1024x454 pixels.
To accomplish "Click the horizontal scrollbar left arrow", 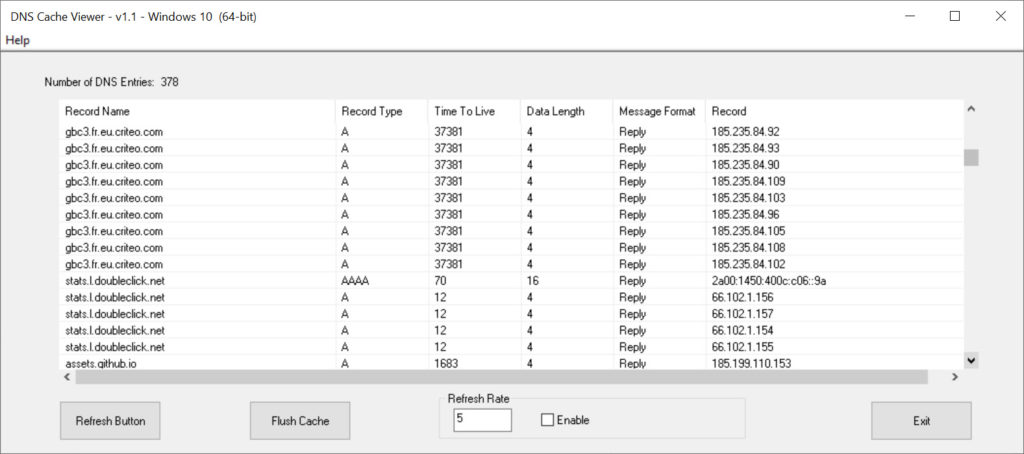I will point(67,377).
